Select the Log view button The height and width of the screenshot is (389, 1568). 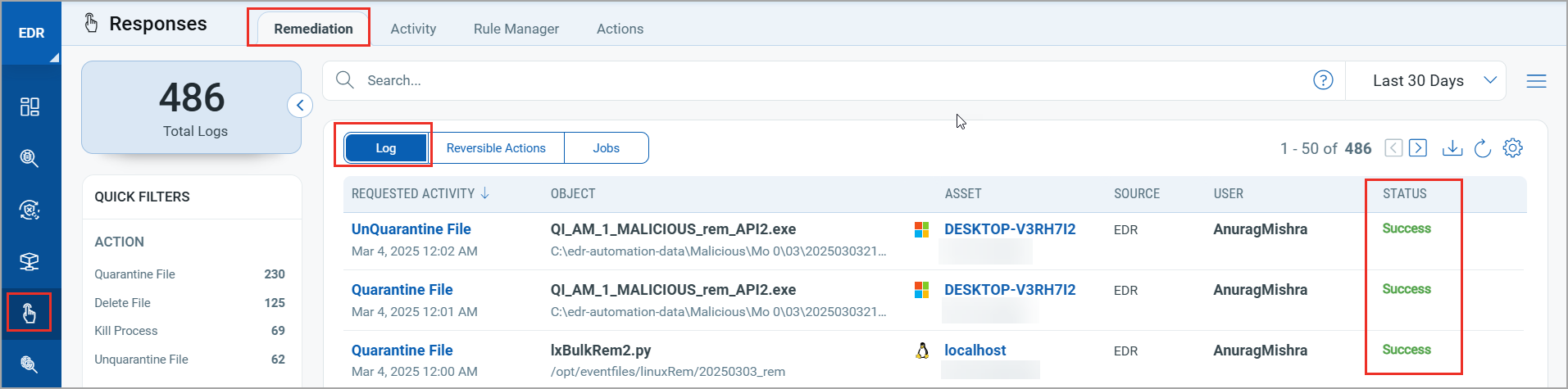click(386, 148)
